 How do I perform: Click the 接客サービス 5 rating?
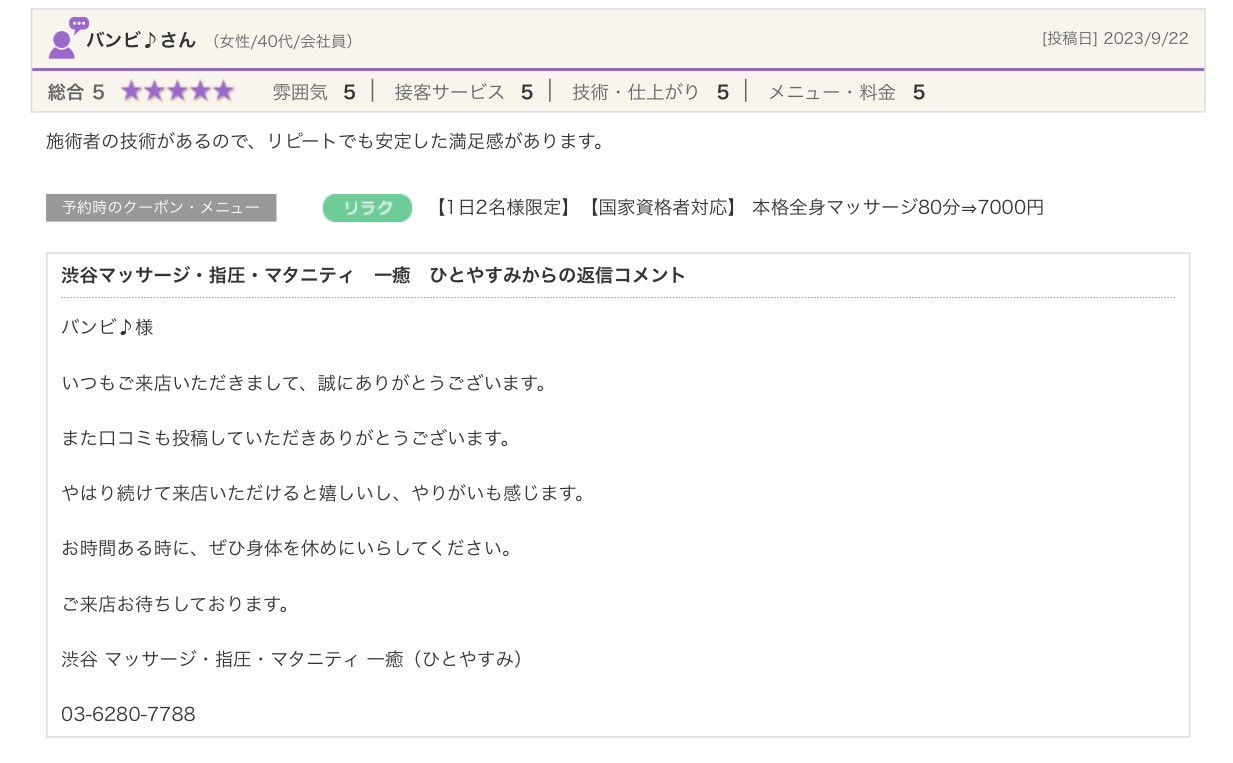pos(464,92)
